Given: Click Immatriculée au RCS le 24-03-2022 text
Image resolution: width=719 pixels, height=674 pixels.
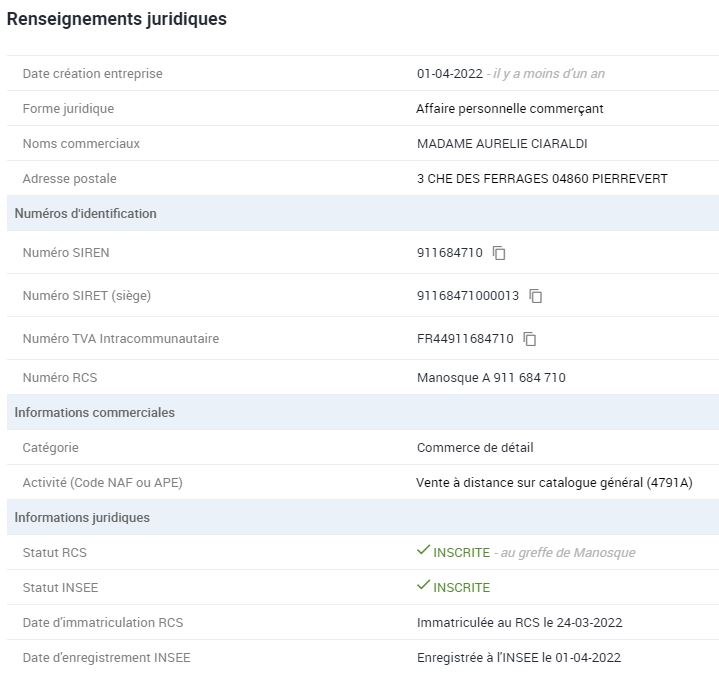Looking at the screenshot, I should coord(519,623).
